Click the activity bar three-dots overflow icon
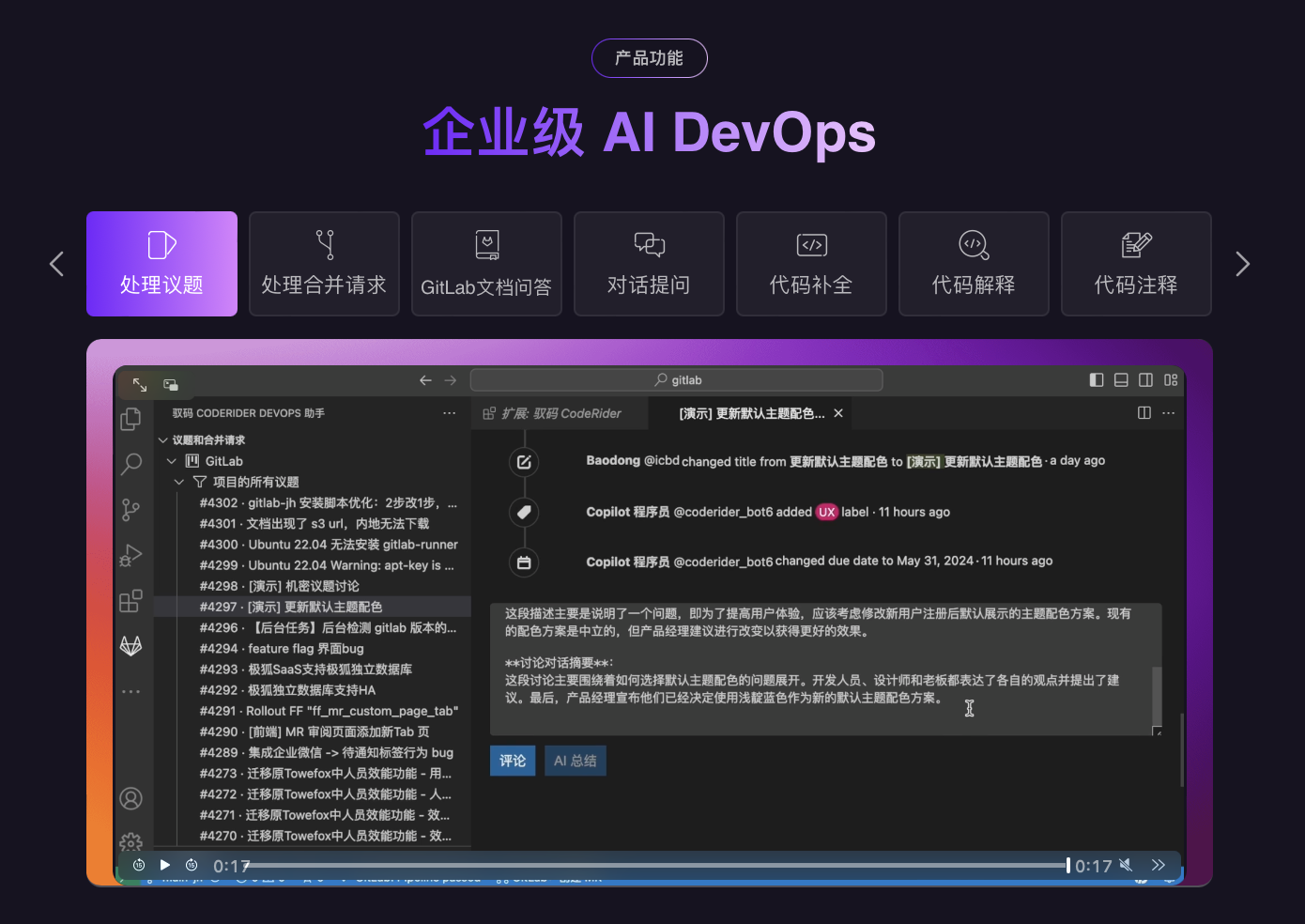 [x=131, y=692]
